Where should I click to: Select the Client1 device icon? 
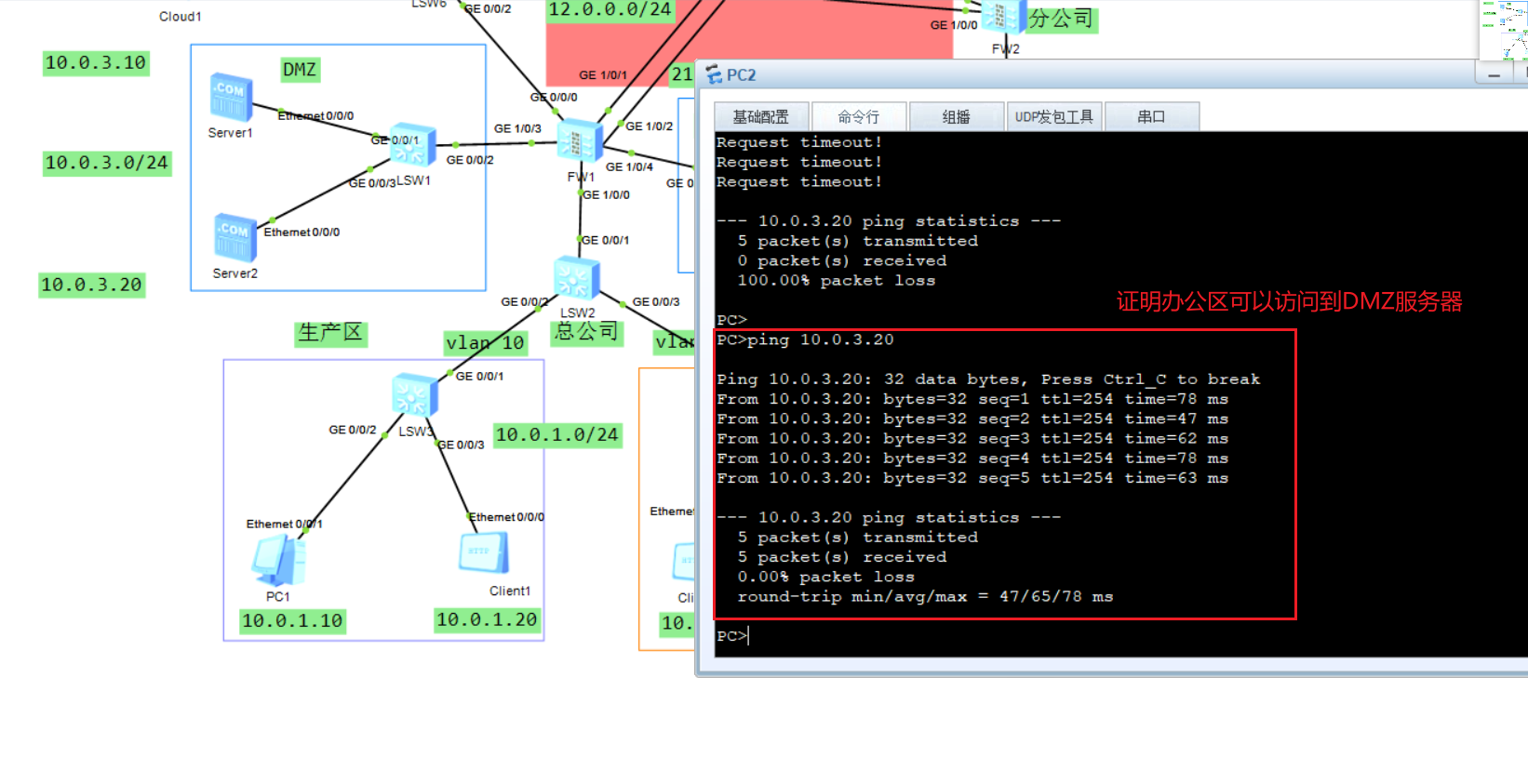click(x=484, y=553)
